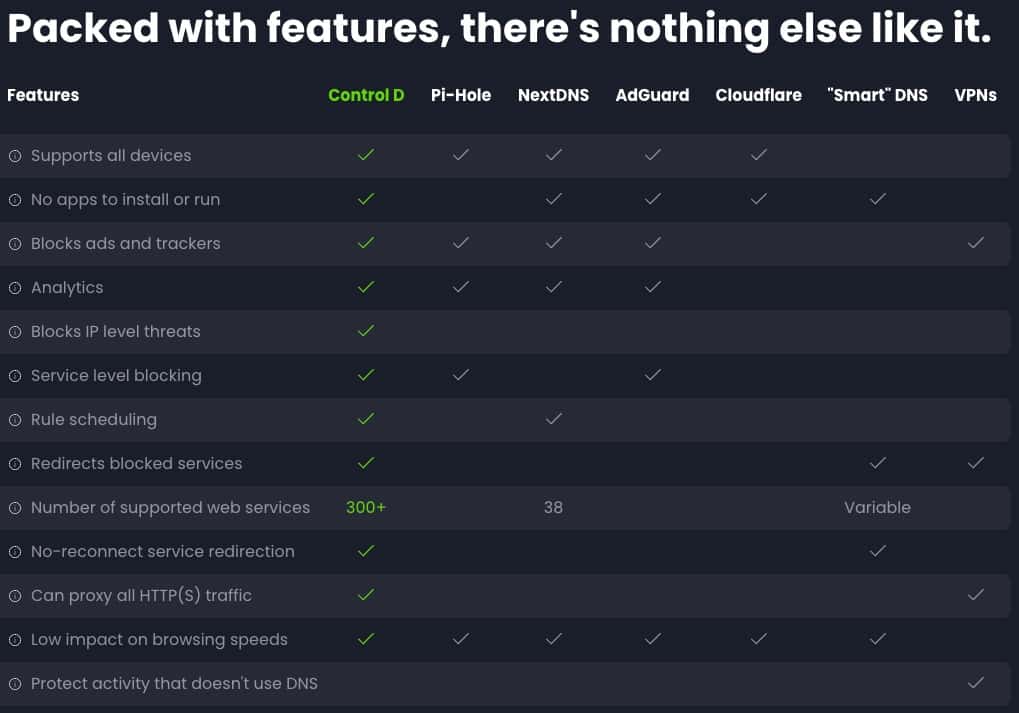Image resolution: width=1019 pixels, height=713 pixels.
Task: Click the "Can proxy all HTTP(S) traffic" label
Action: click(141, 596)
